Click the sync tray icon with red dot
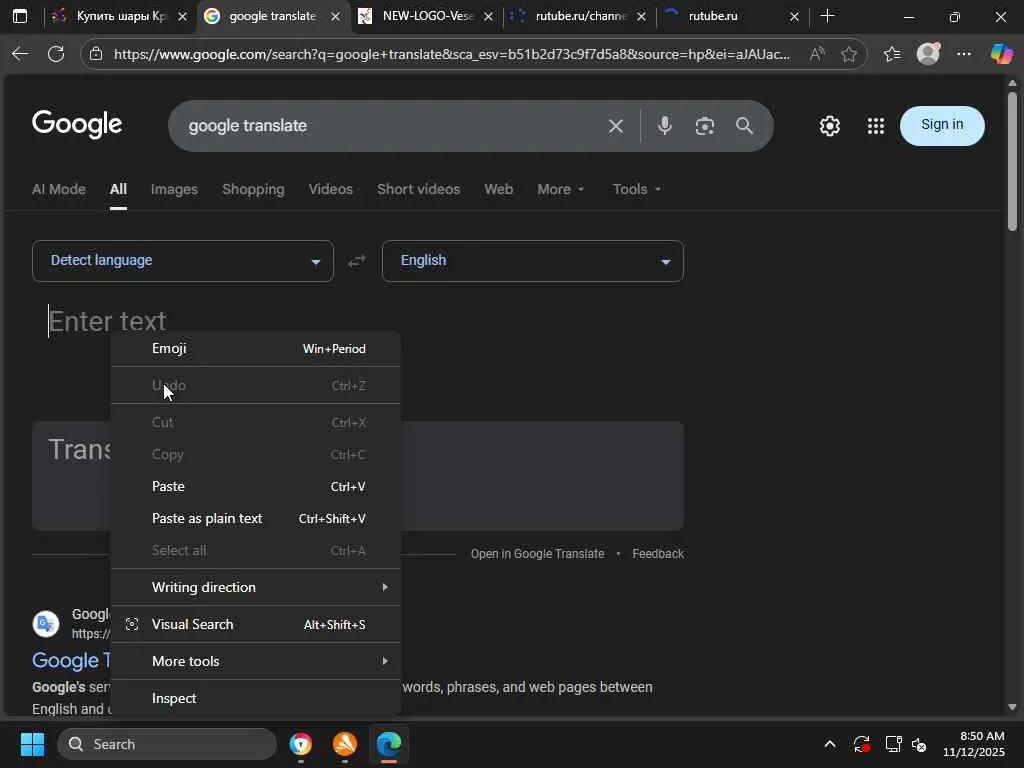Viewport: 1024px width, 768px height. click(861, 744)
